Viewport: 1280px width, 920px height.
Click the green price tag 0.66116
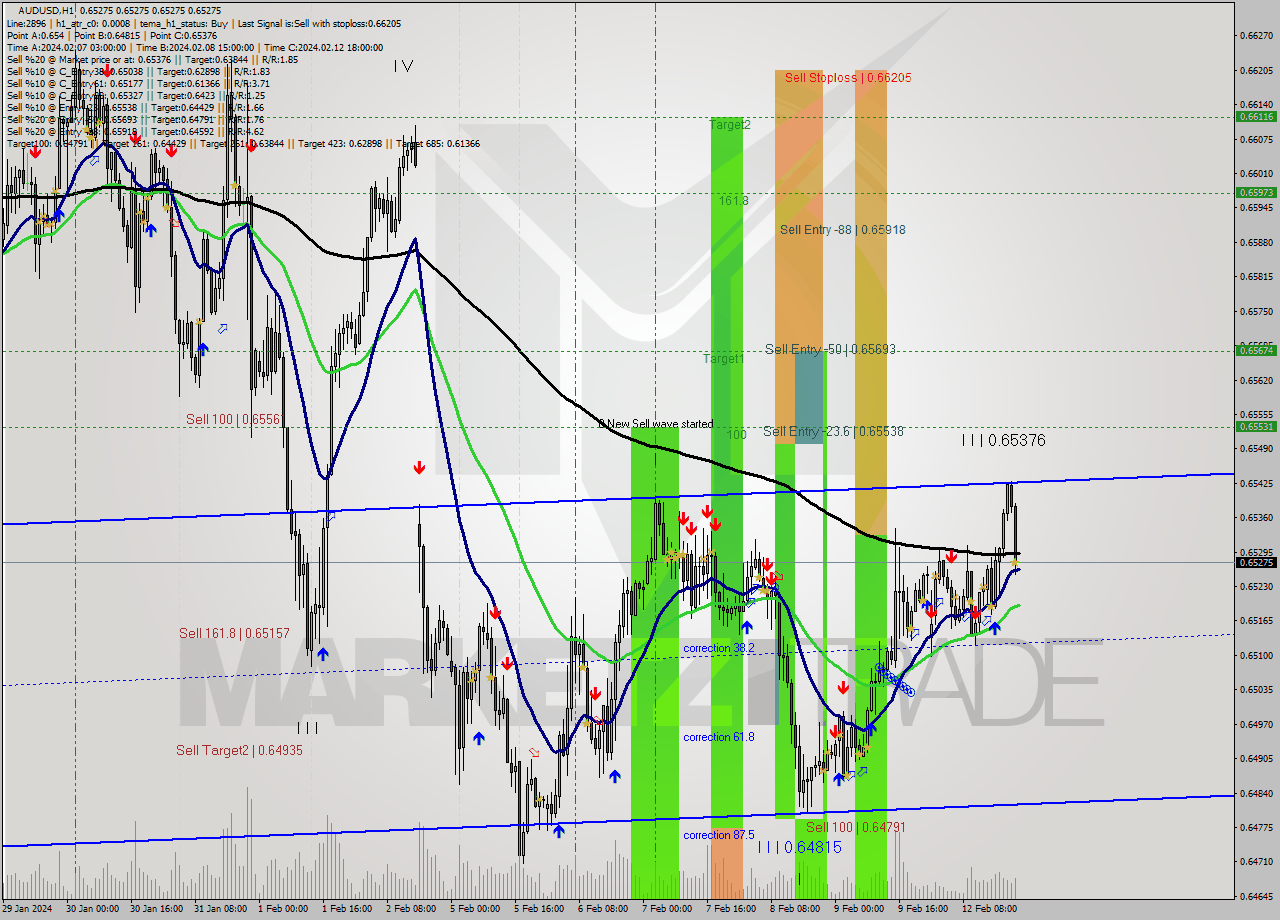pos(1256,116)
